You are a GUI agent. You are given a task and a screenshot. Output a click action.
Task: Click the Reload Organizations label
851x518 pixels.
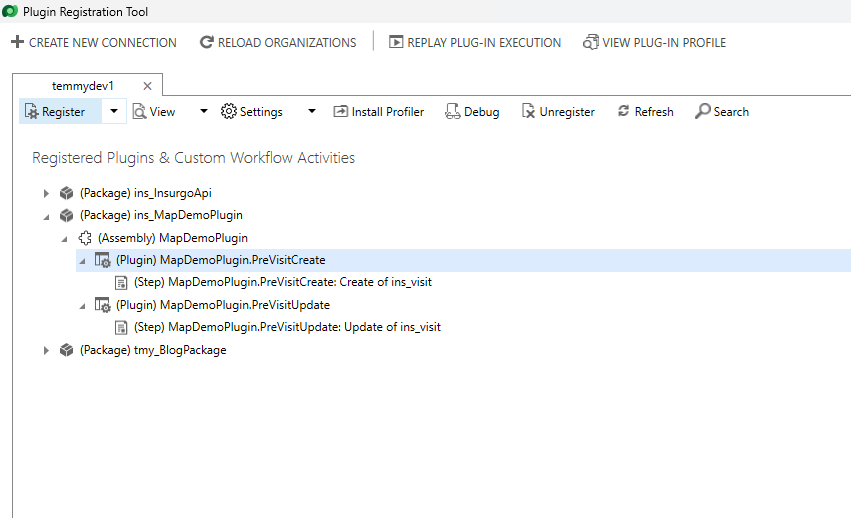[x=287, y=42]
